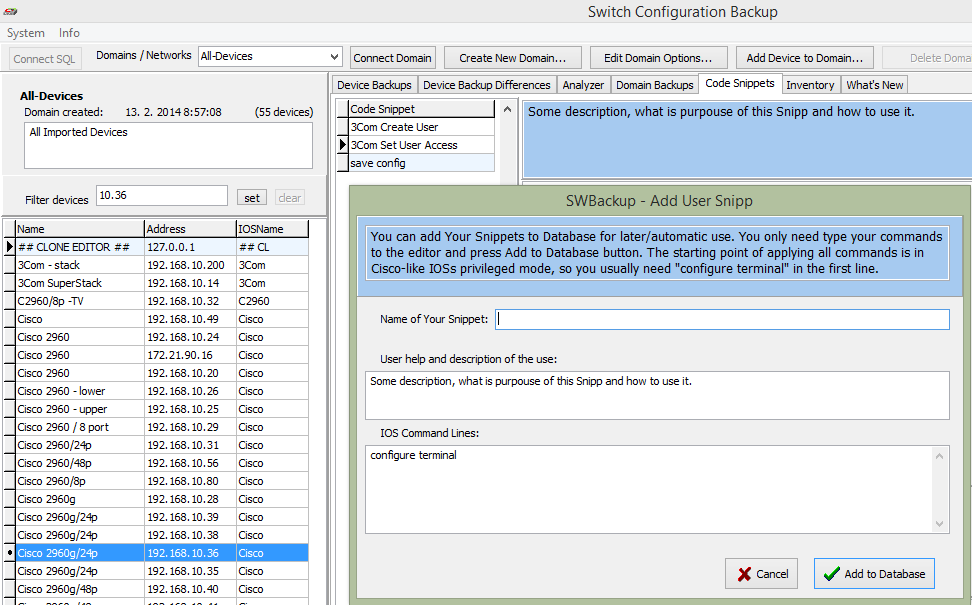Click the application icon in the title bar

click(11, 11)
